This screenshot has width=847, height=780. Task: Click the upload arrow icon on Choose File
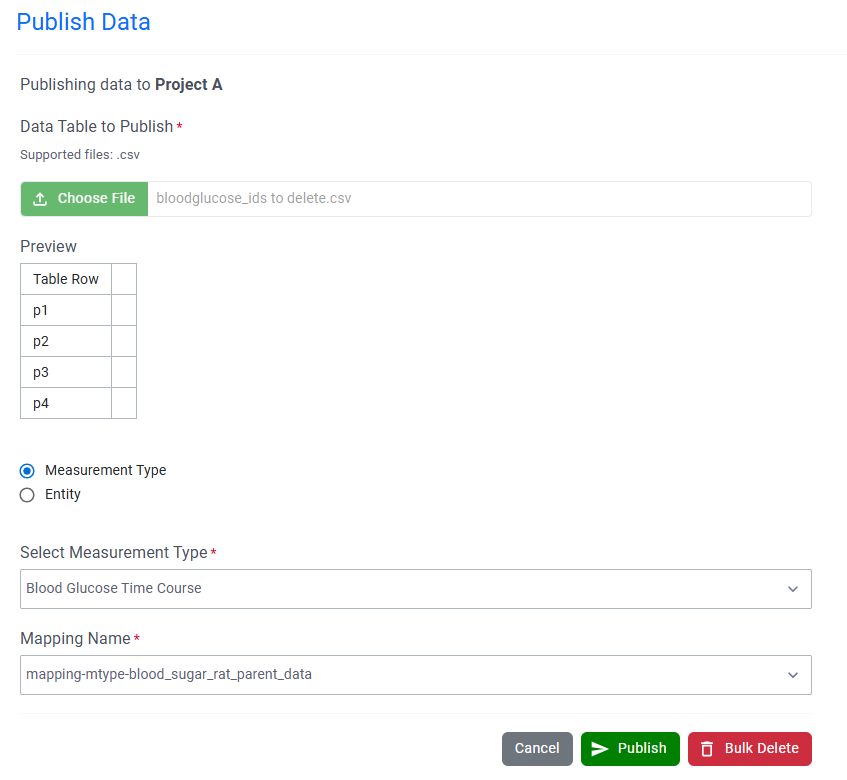pos(40,199)
